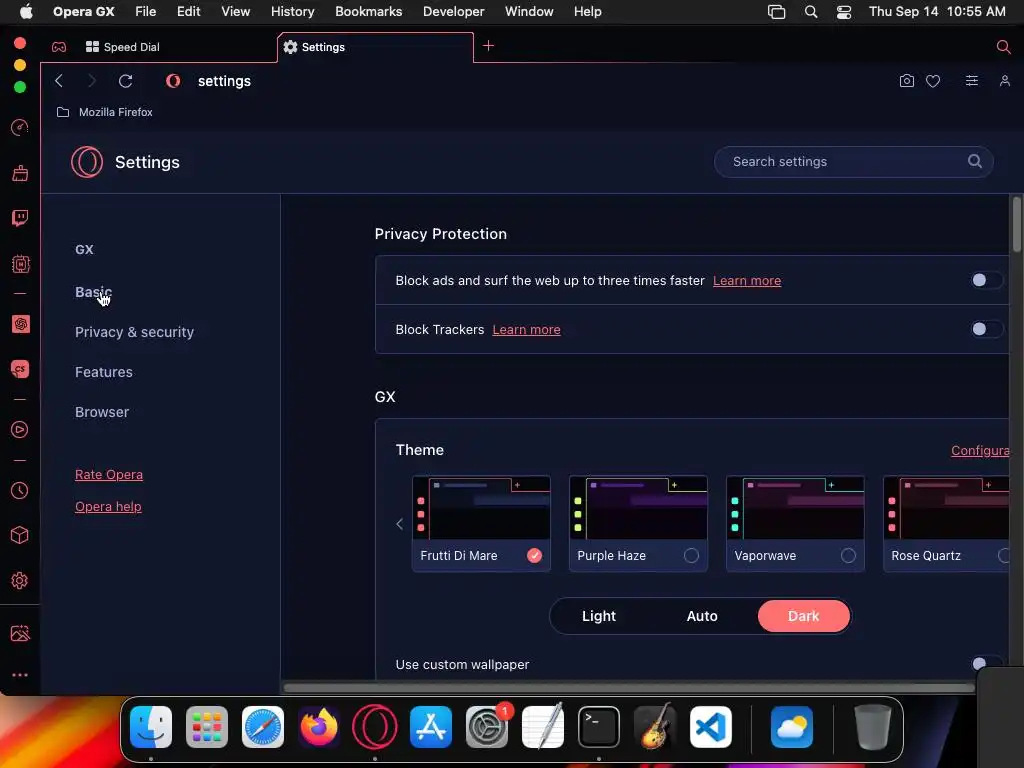Open the Features settings section
The image size is (1024, 768).
tap(104, 372)
